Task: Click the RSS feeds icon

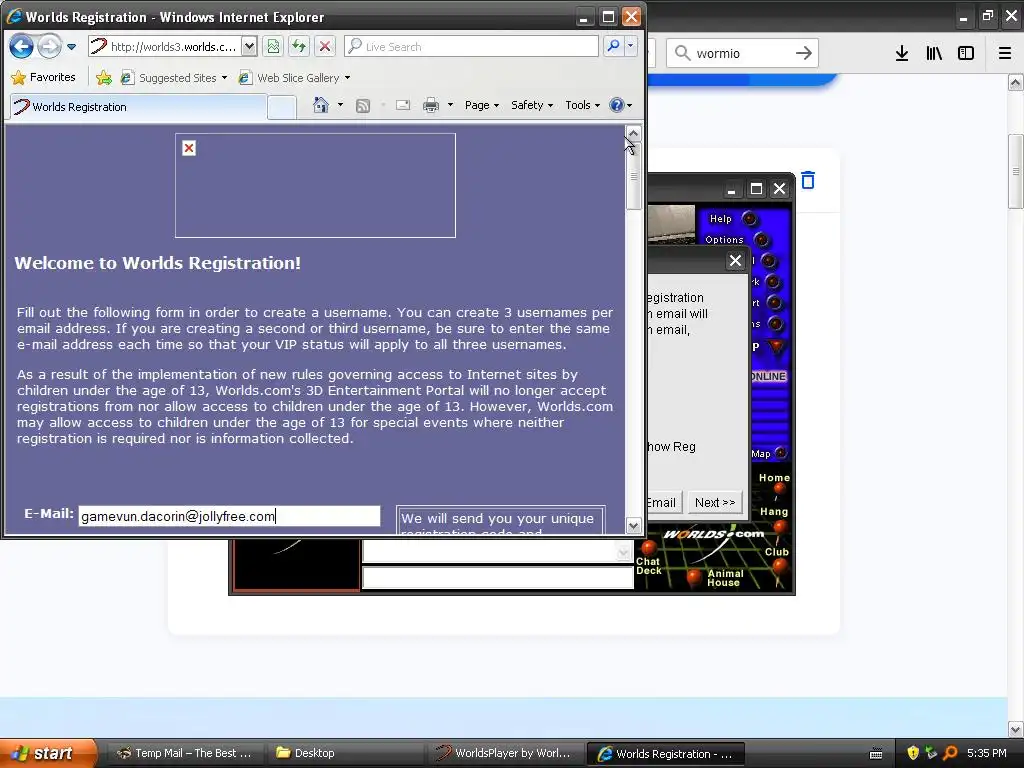Action: (x=362, y=105)
